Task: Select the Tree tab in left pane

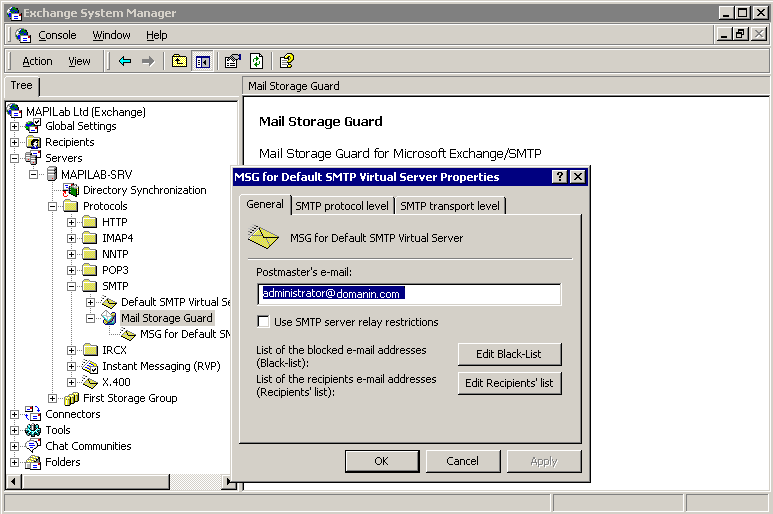Action: (22, 86)
